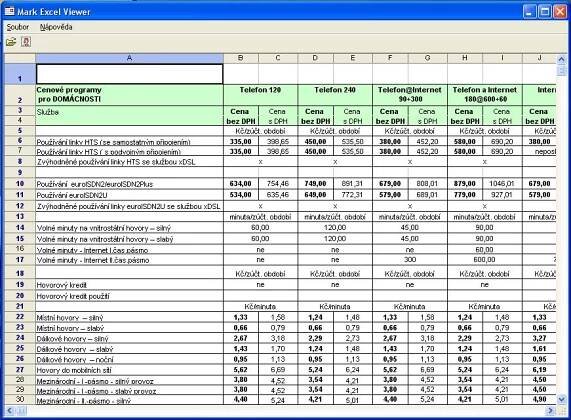Click 'Zvýhodněné používání linky HTS se službou xDSL'
Image resolution: width=571 pixels, height=420 pixels.
pos(116,162)
